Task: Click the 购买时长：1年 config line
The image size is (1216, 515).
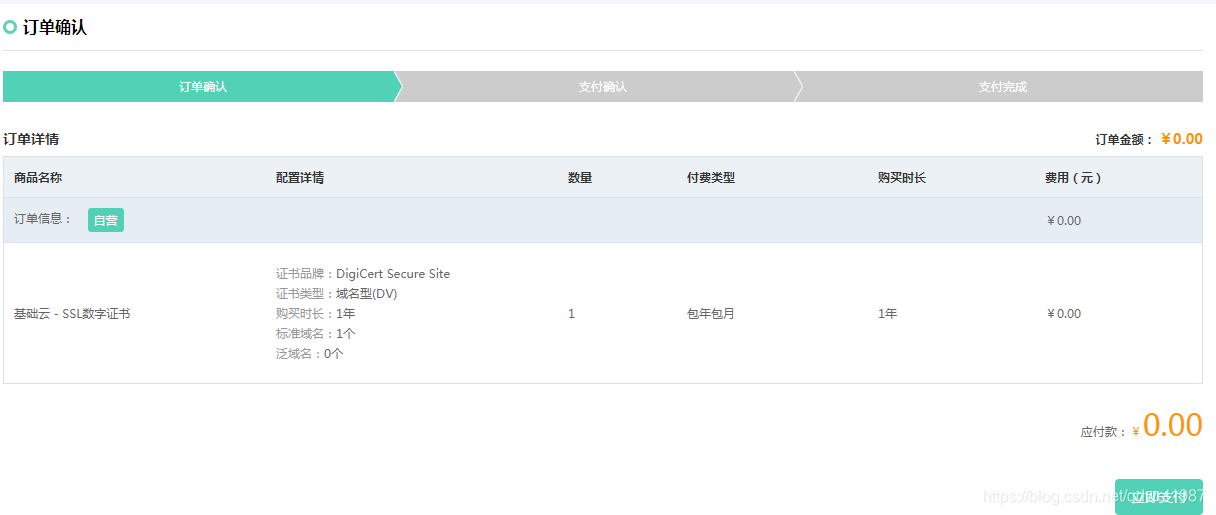Action: coord(316,314)
